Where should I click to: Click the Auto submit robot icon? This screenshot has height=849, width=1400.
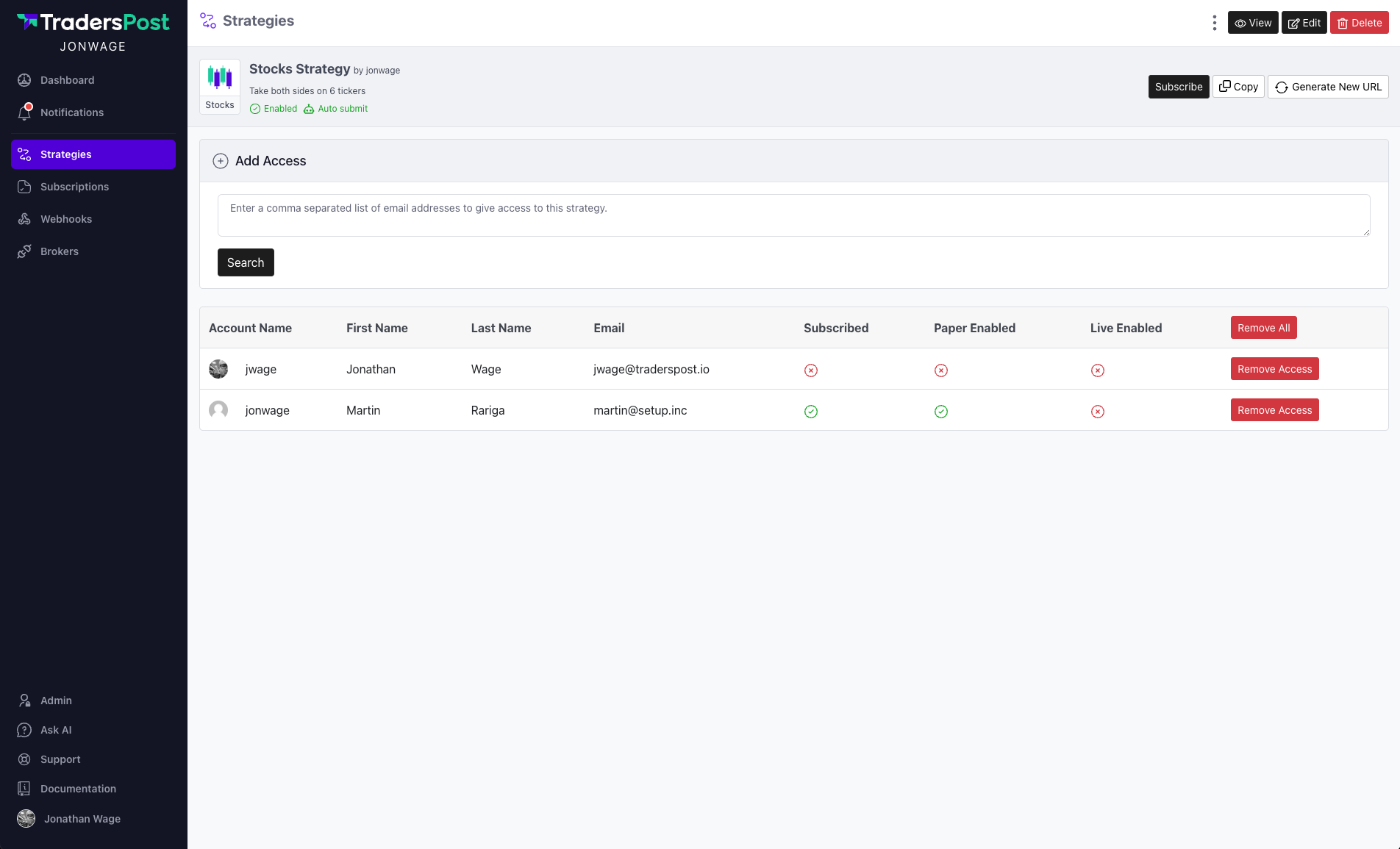[309, 109]
